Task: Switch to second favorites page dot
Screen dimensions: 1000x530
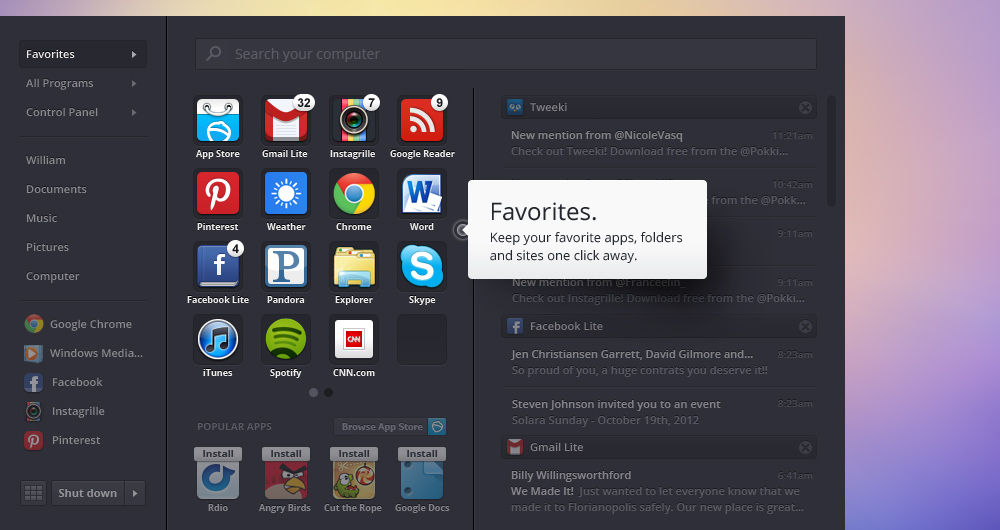Action: click(x=328, y=393)
